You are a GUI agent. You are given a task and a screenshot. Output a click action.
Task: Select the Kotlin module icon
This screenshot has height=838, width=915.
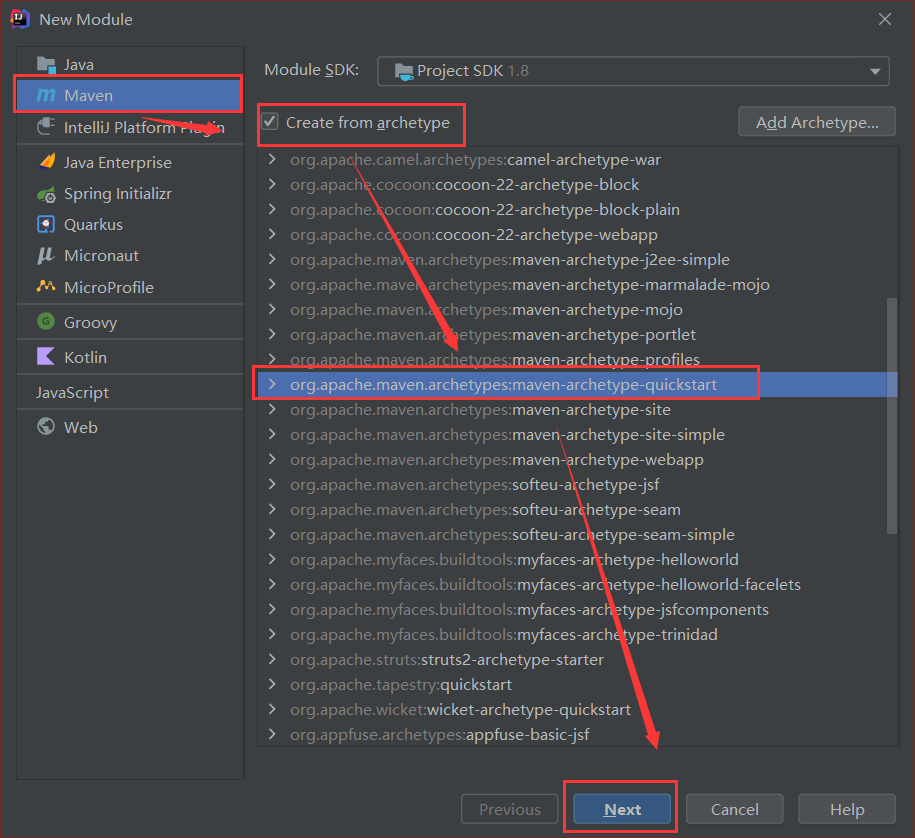tap(46, 357)
